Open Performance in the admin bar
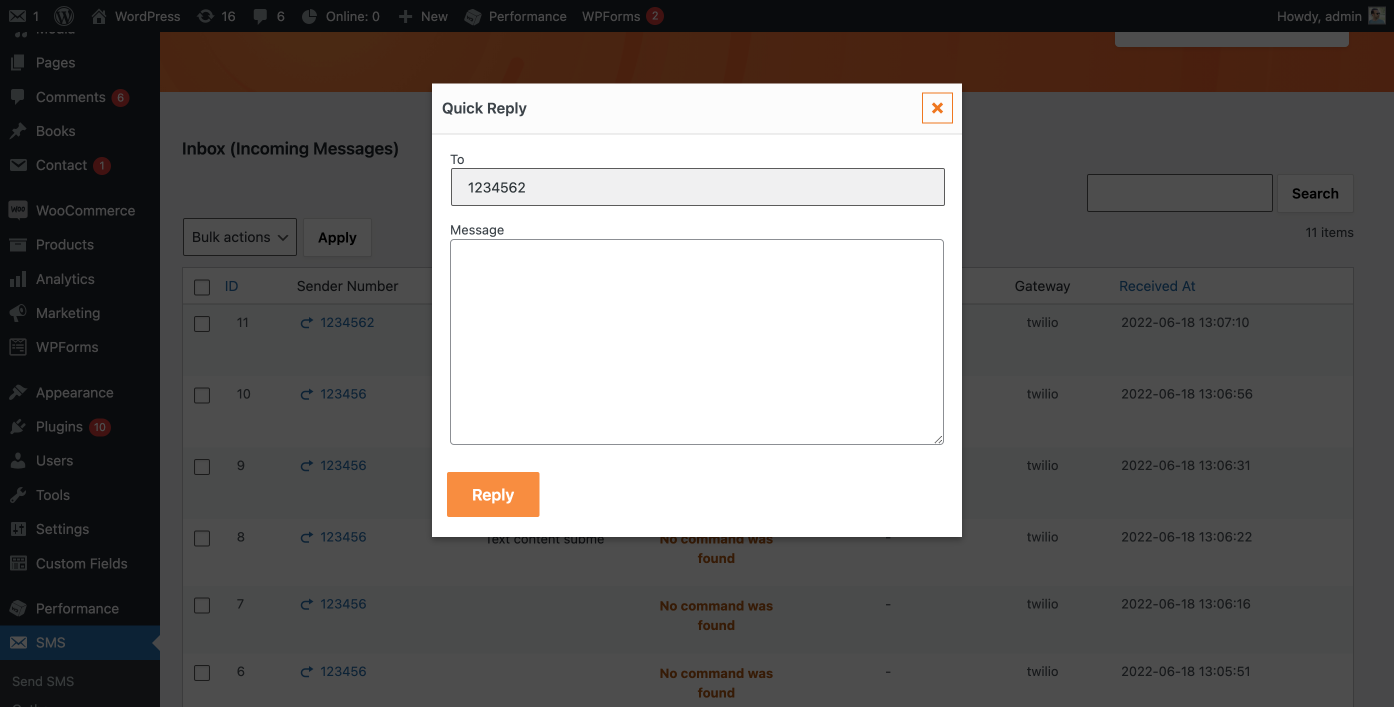This screenshot has height=707, width=1394. coord(515,16)
